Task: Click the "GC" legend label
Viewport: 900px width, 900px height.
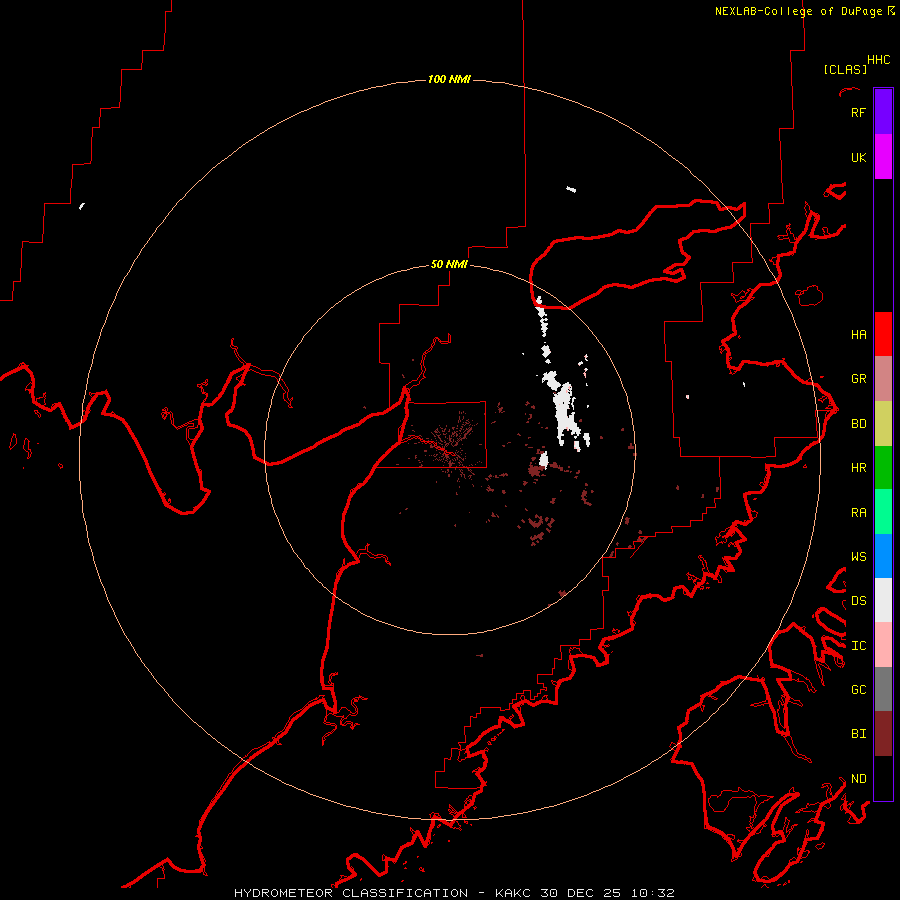Action: [x=858, y=689]
